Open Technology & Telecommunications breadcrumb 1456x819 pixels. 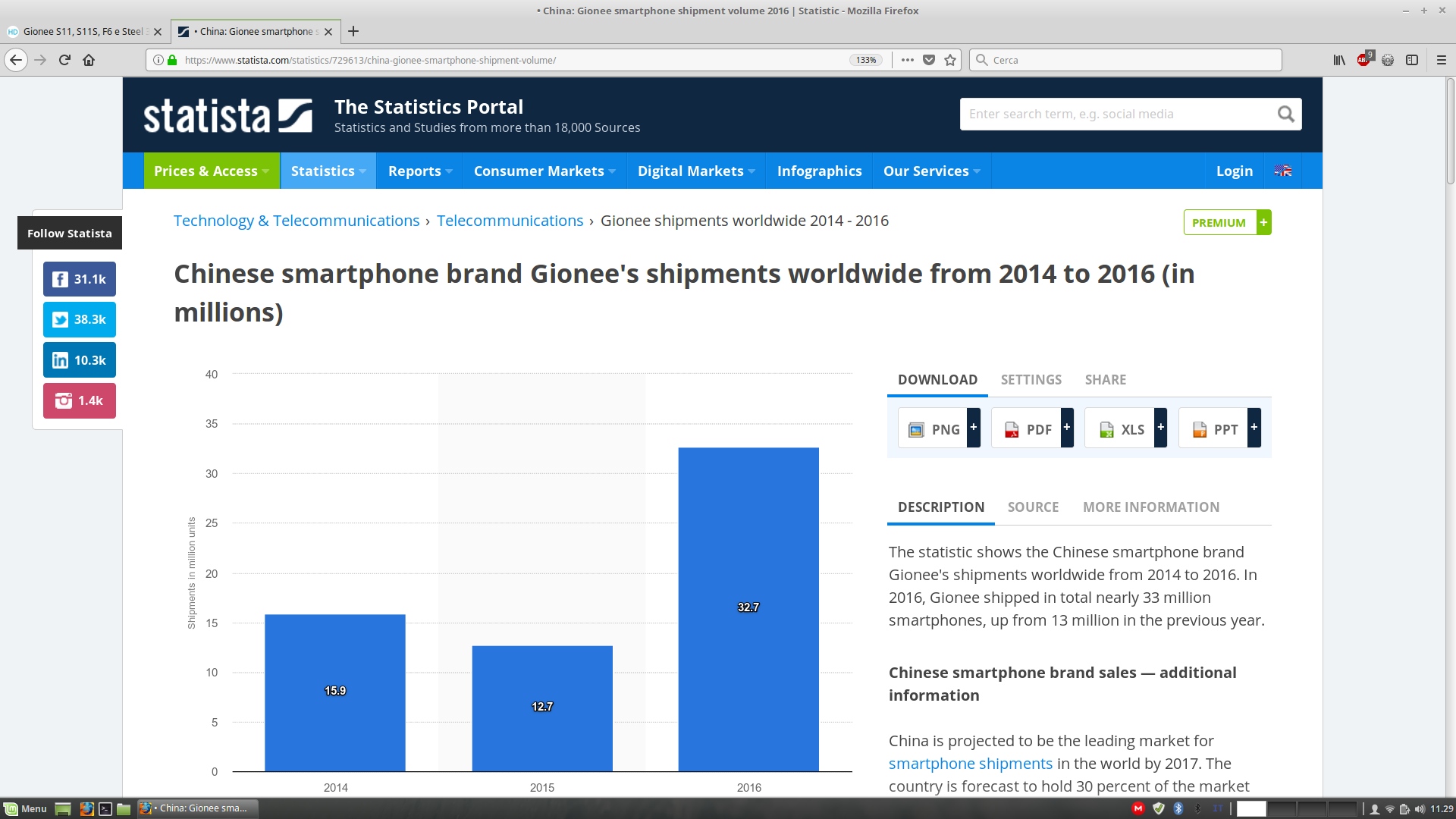tap(297, 221)
